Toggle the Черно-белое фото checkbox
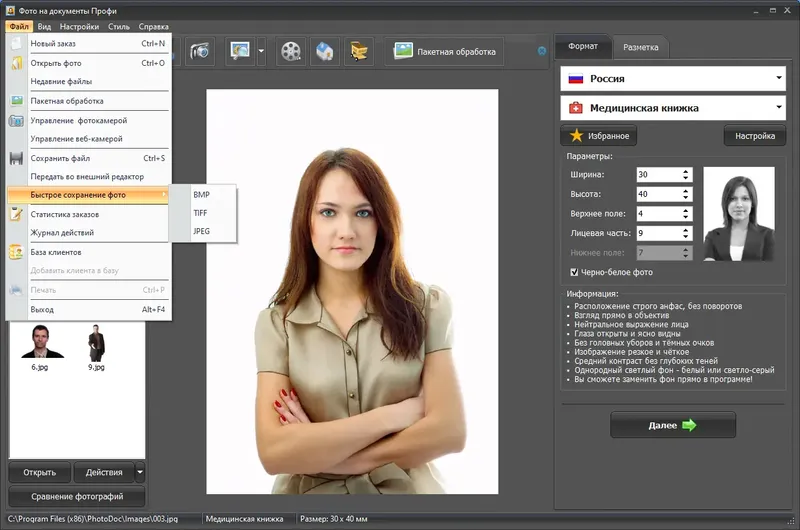The image size is (800, 530). (x=574, y=272)
